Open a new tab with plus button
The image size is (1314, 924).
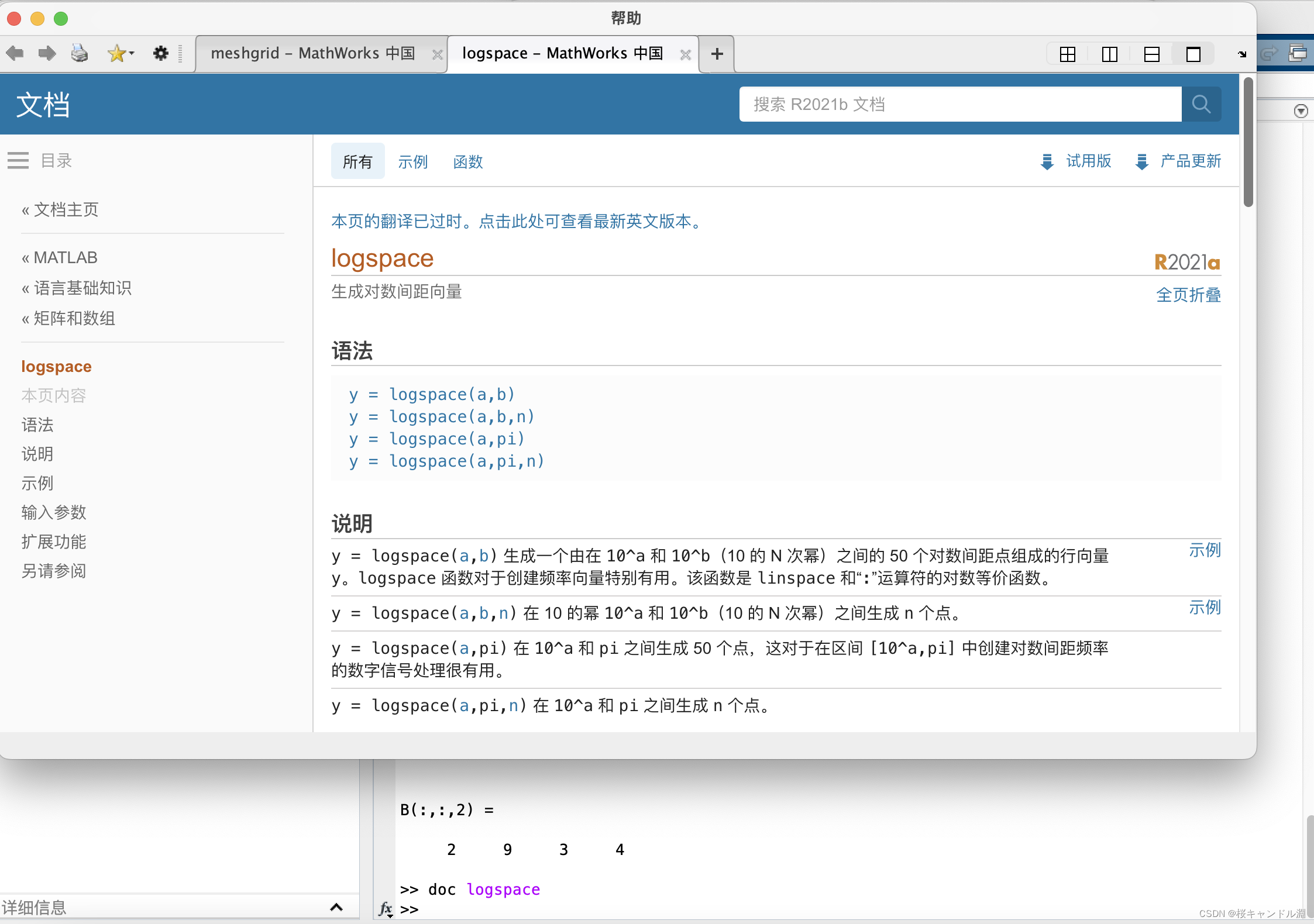(717, 54)
